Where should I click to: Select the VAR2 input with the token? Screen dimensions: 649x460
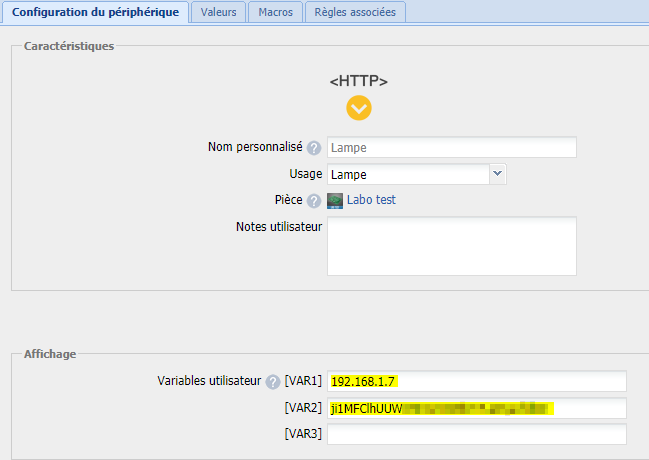(476, 408)
